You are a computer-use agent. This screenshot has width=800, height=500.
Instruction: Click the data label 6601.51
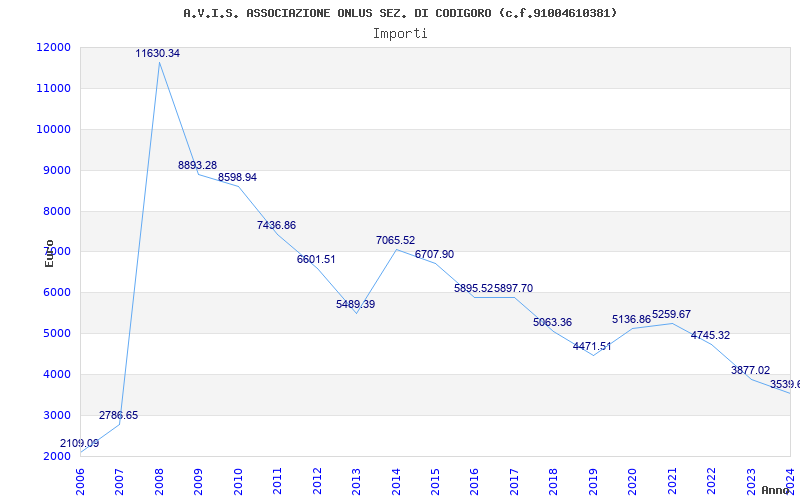[316, 259]
